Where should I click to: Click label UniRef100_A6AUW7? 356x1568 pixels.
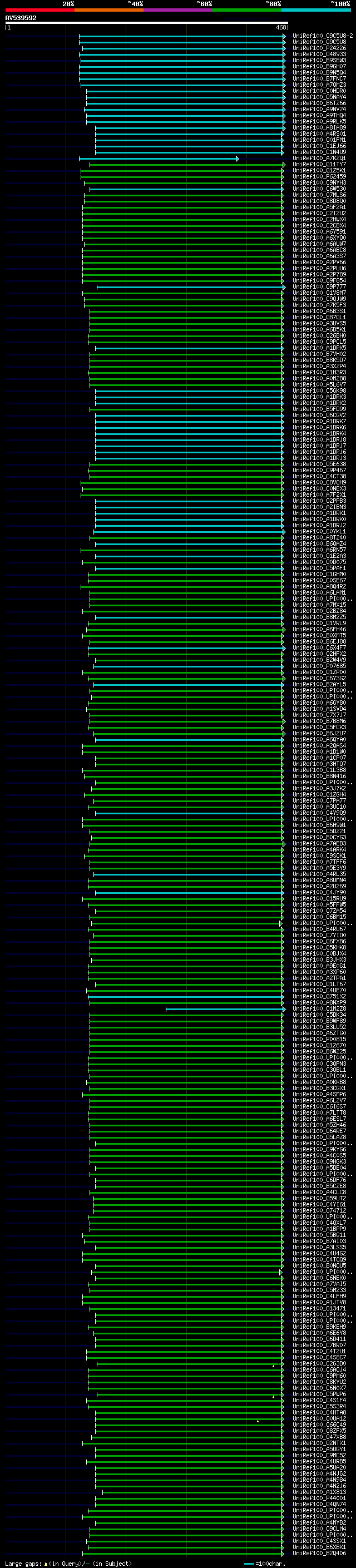[x=319, y=244]
